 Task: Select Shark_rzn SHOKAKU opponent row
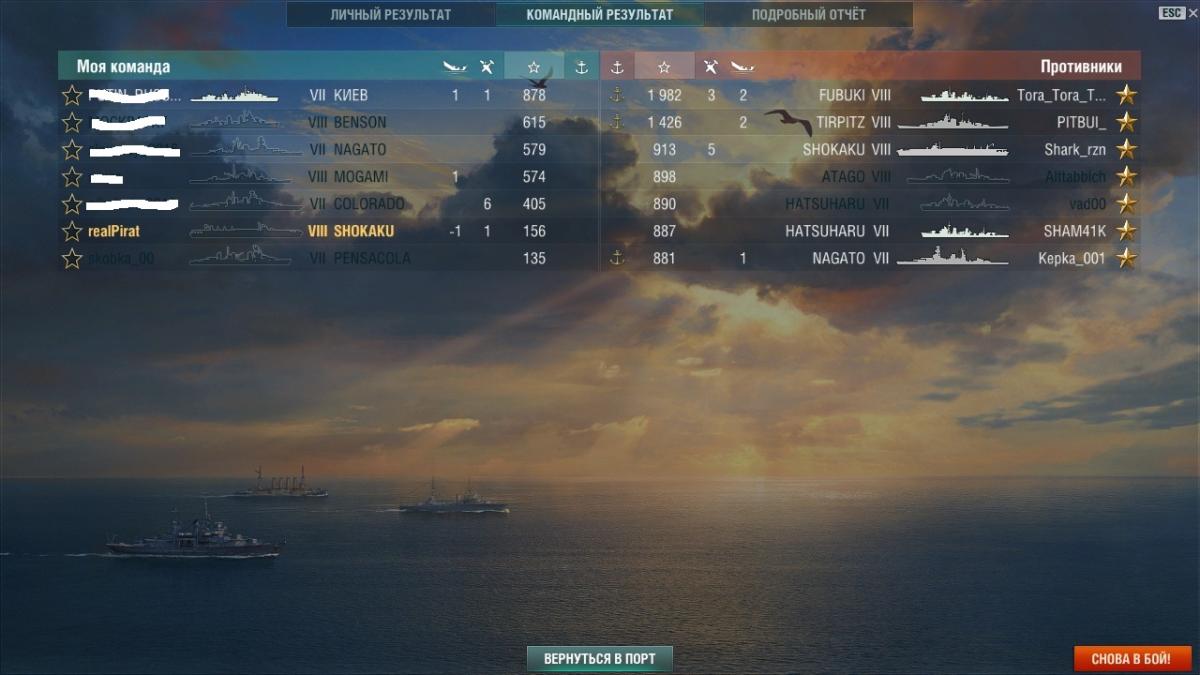pos(870,150)
